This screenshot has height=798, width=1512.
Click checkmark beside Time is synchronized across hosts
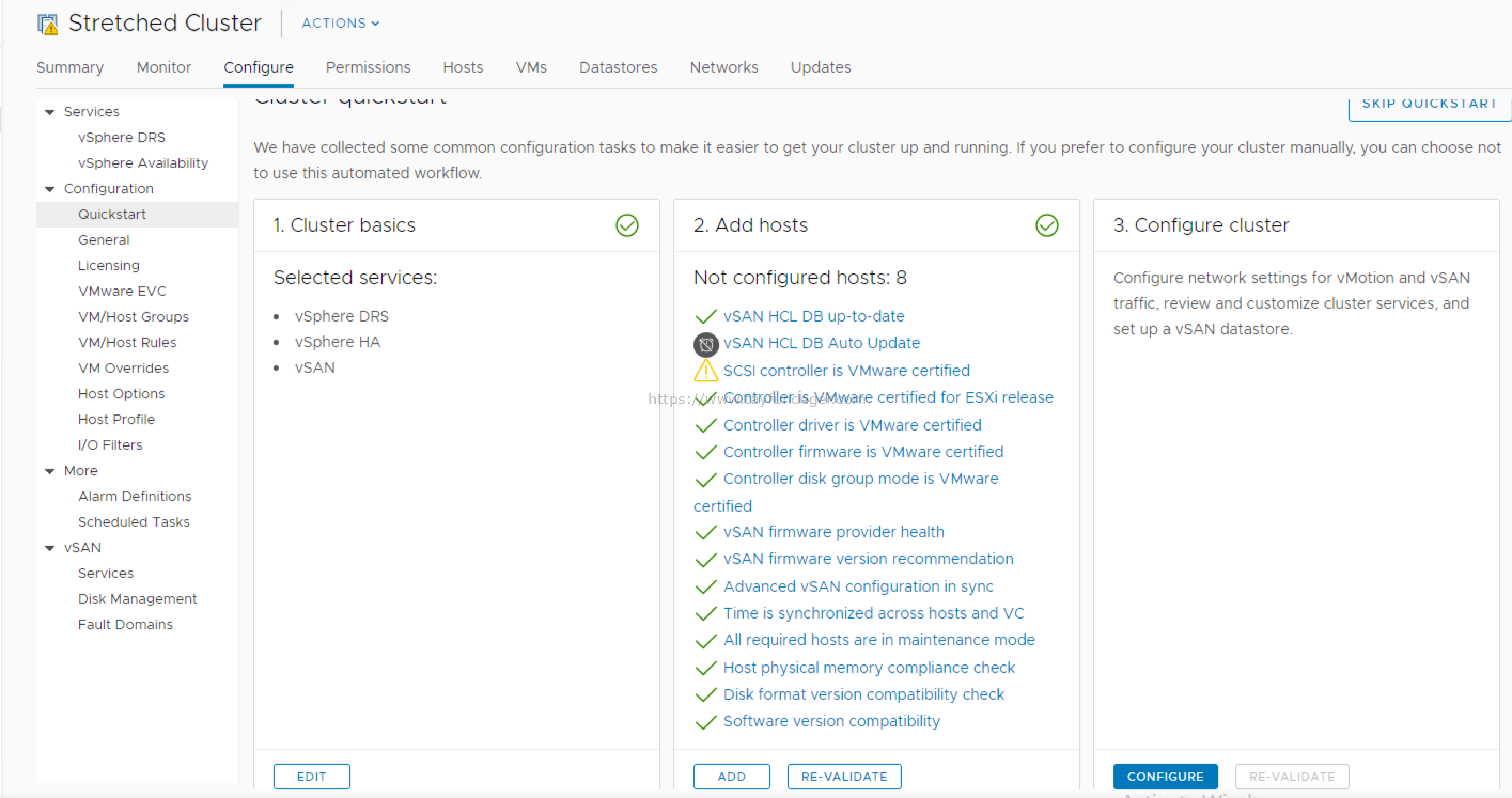click(x=706, y=614)
